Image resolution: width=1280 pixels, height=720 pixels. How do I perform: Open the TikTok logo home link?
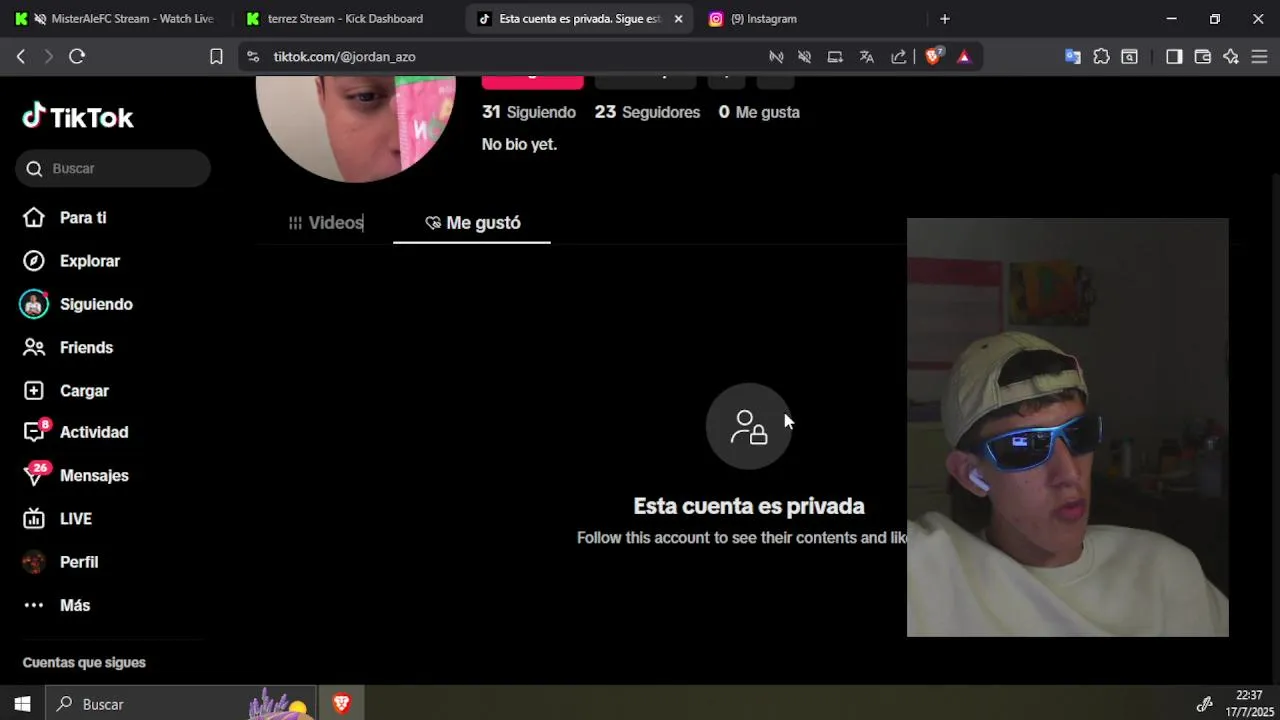[x=78, y=117]
